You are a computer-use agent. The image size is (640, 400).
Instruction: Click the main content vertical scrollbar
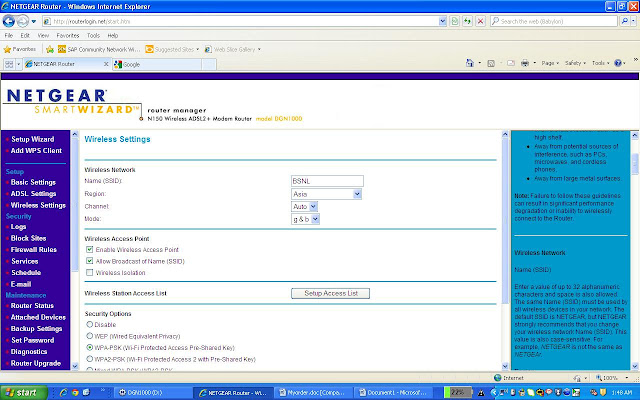[x=505, y=220]
